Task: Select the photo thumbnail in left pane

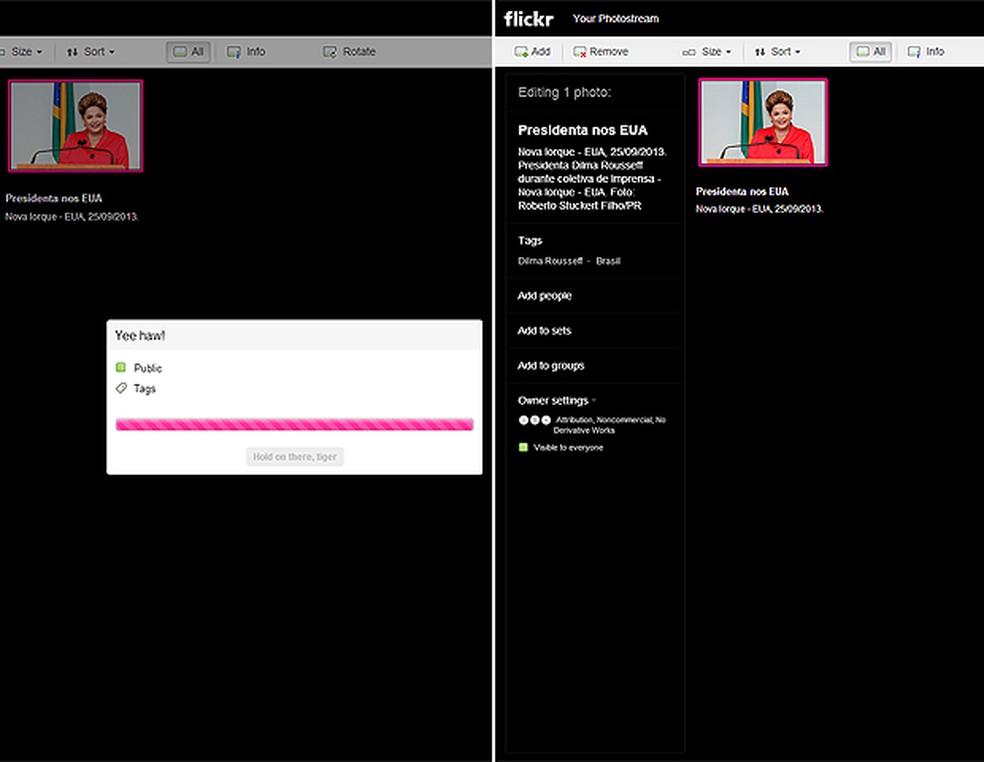Action: (75, 126)
